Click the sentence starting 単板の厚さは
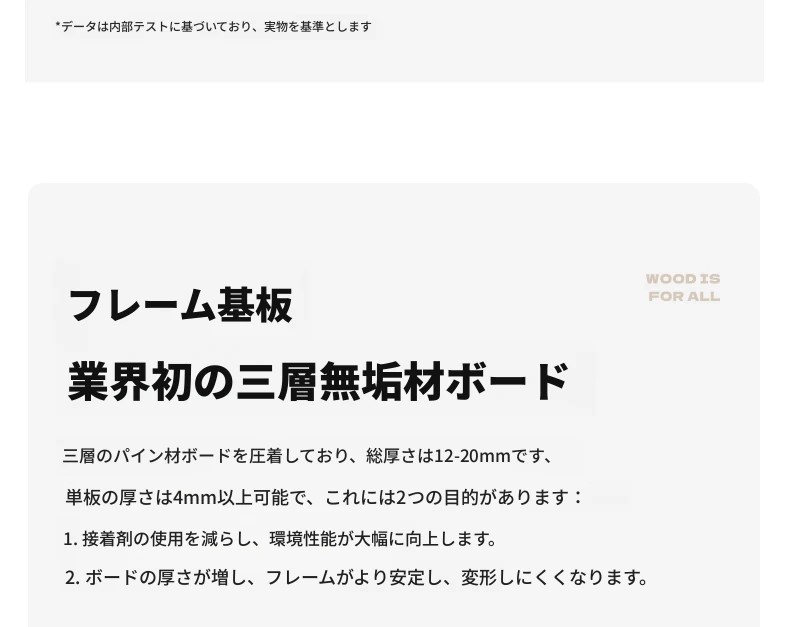This screenshot has height=627, width=790. [324, 497]
